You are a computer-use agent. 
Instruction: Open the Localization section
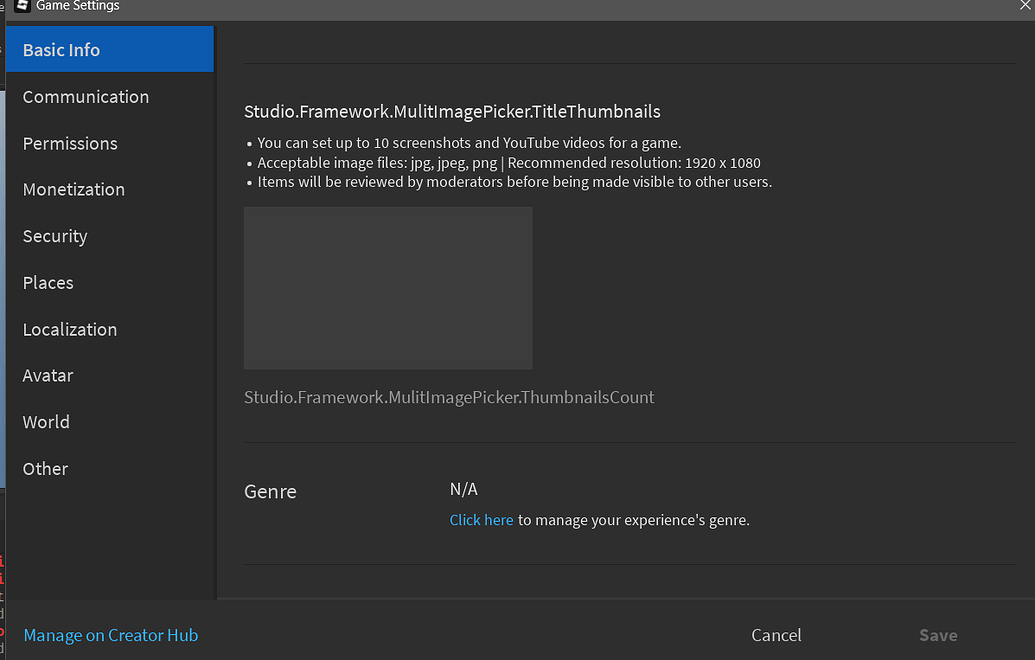[x=69, y=329]
